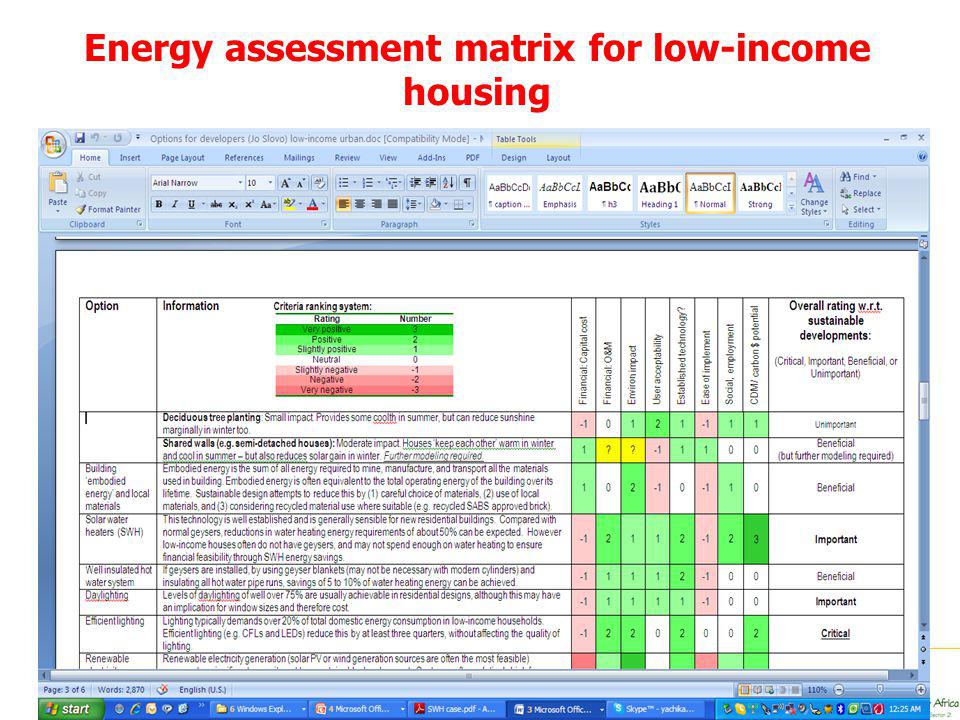Click the Grow Font icon
The height and width of the screenshot is (720, 960).
[285, 183]
